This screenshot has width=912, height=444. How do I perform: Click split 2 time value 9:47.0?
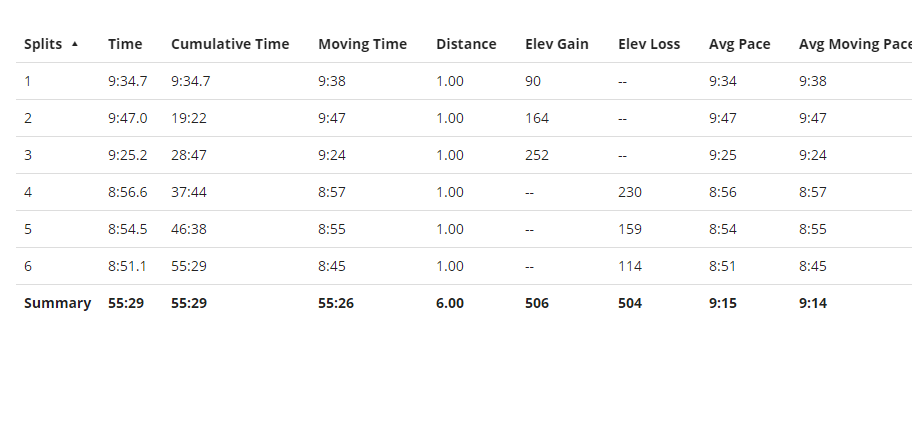tap(127, 118)
